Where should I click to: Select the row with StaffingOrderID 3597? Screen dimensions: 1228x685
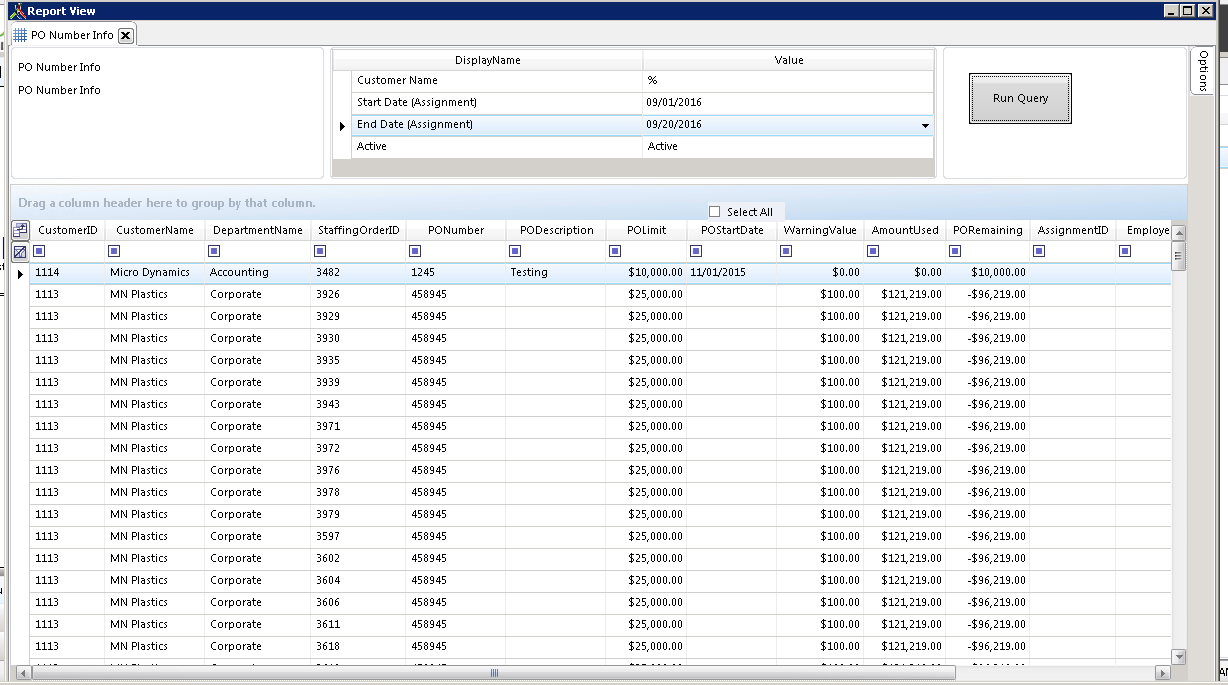(600, 536)
